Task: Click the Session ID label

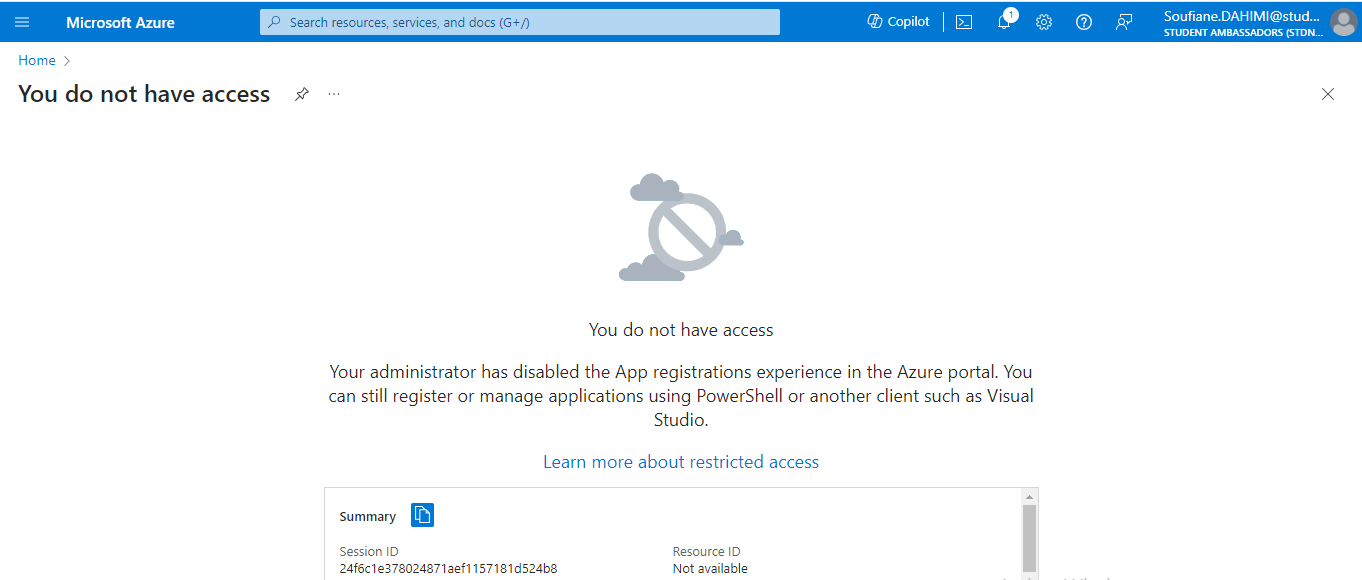Action: [369, 552]
